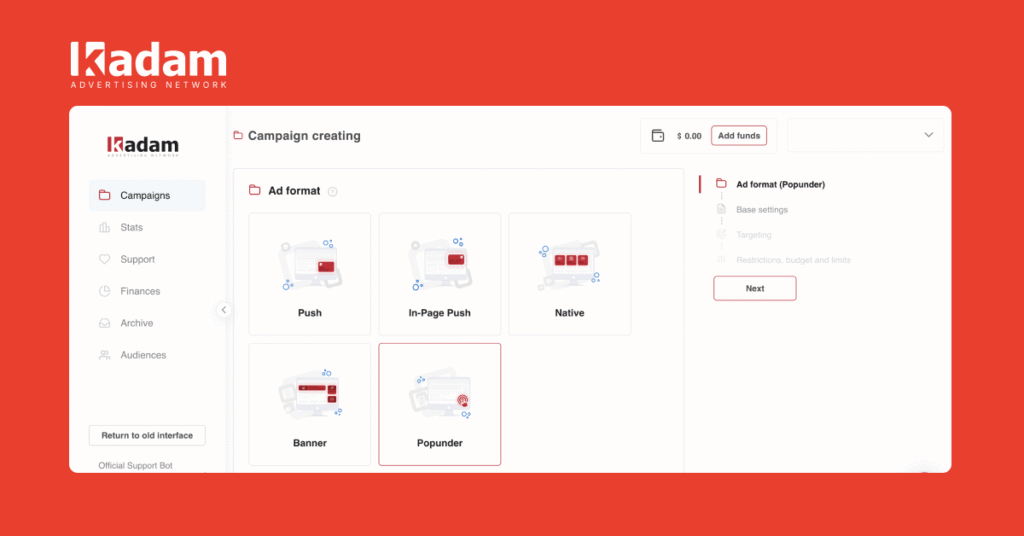Click the wallet balance icon
The image size is (1024, 536).
click(x=658, y=136)
